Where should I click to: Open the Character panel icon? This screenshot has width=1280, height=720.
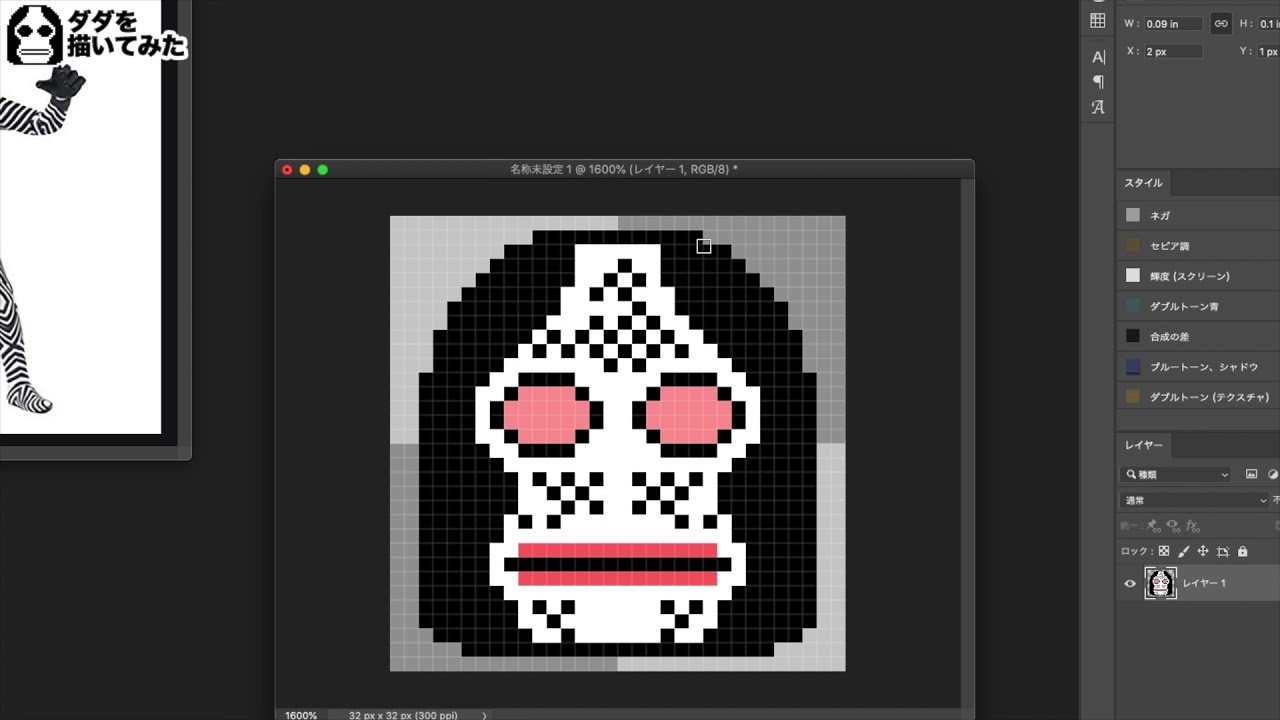pyautogui.click(x=1098, y=57)
